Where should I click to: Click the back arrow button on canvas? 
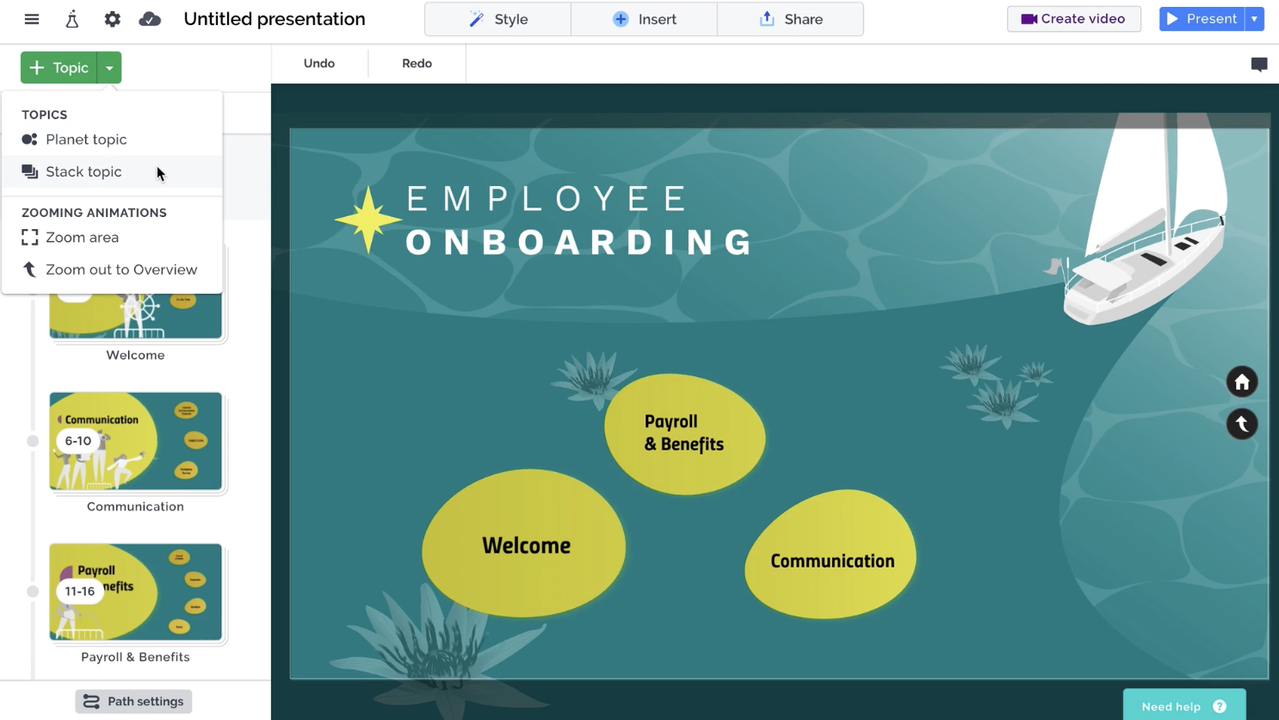click(x=1242, y=424)
